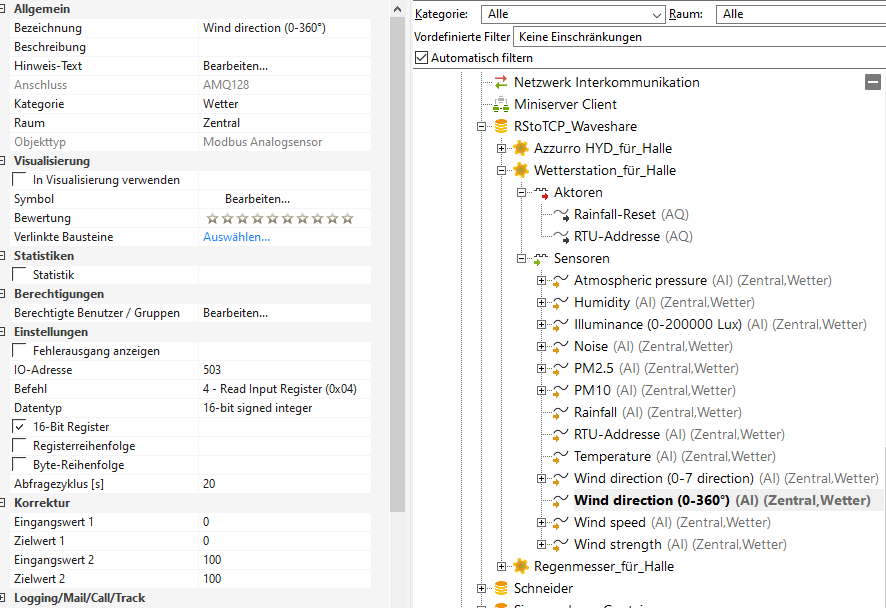The height and width of the screenshot is (608, 886).
Task: Collapse the RStoTCP_Waveshare tree node
Action: (x=481, y=127)
